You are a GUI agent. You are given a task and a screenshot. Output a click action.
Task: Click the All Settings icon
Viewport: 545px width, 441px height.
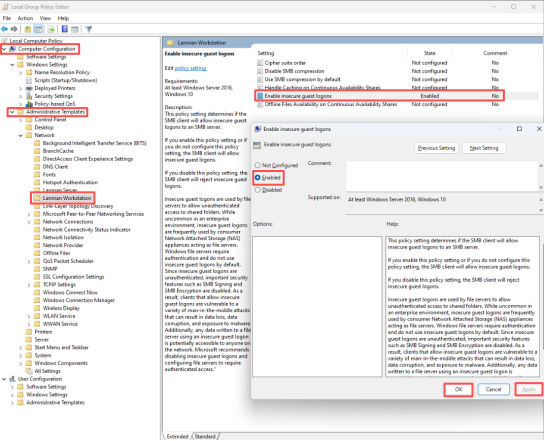pos(29,371)
